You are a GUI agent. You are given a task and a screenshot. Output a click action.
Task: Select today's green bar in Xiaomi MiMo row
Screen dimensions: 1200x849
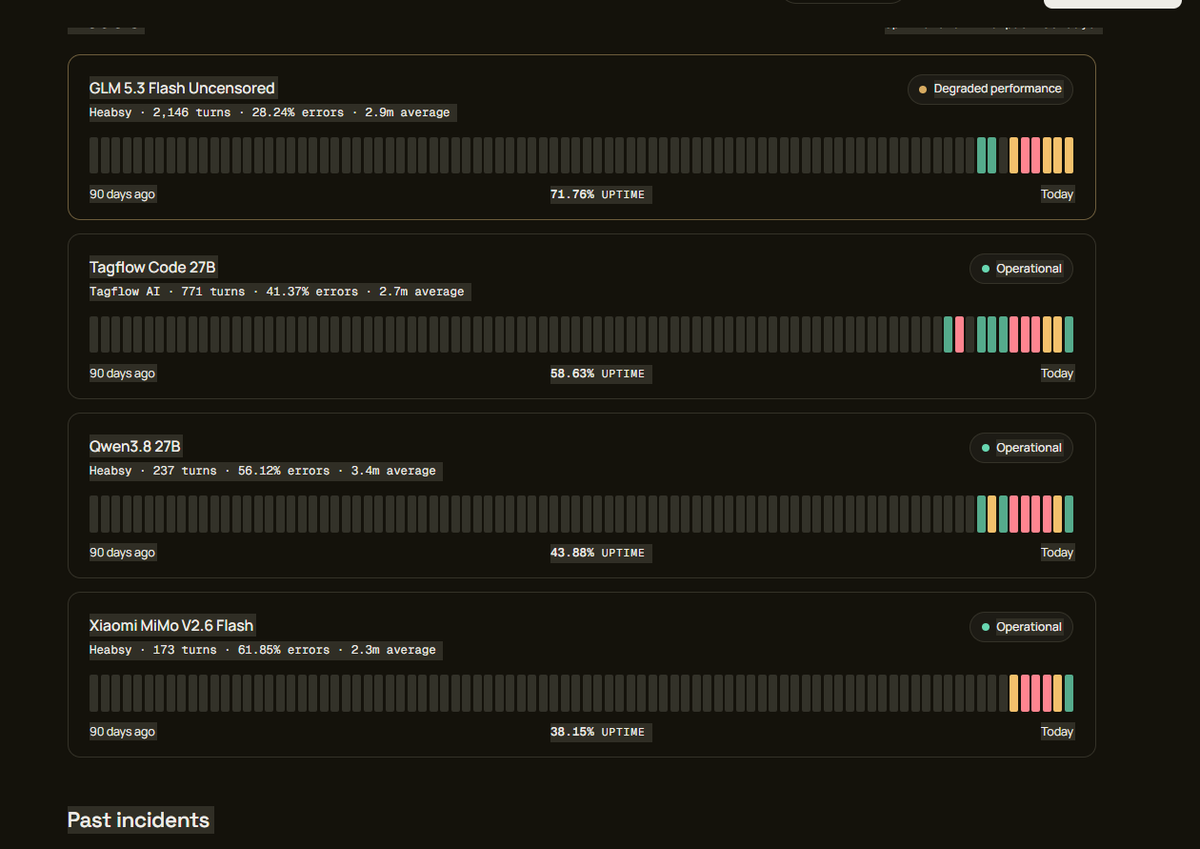[1068, 692]
